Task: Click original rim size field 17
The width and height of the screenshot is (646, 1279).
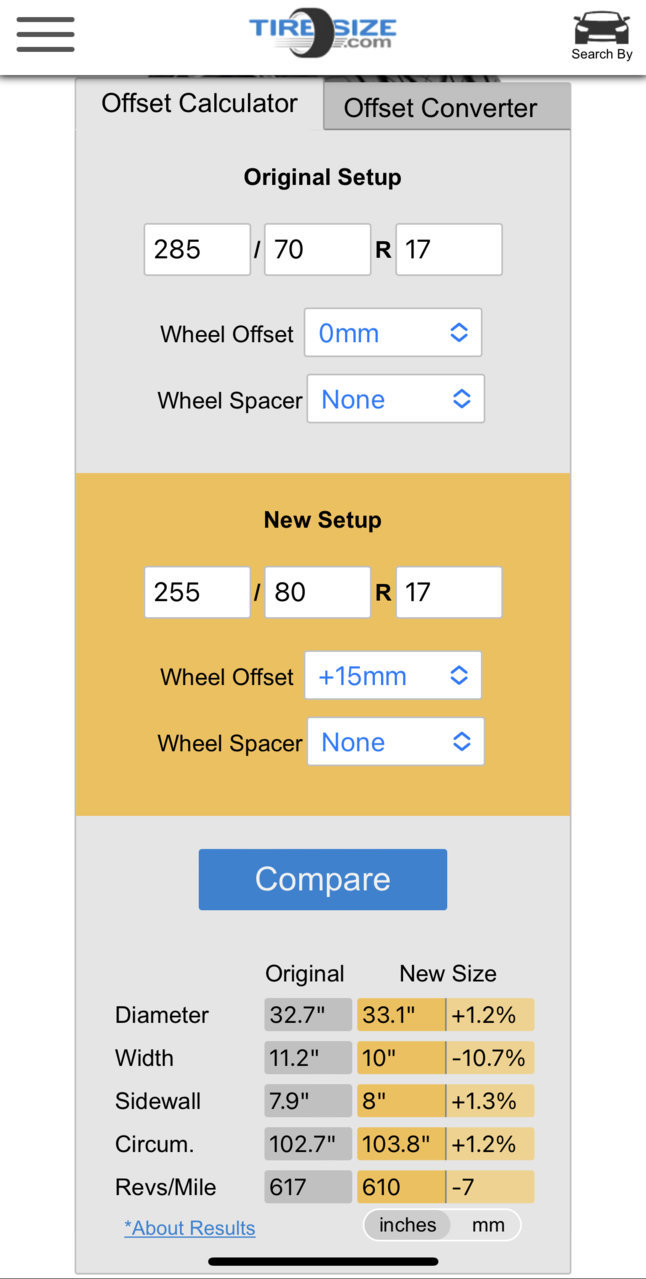Action: pos(449,249)
